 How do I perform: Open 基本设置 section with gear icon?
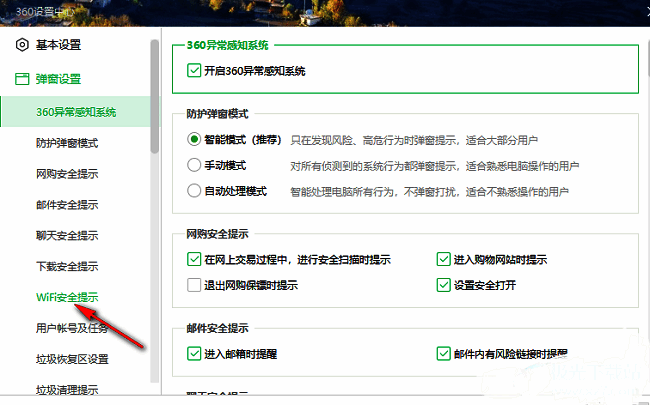coord(48,45)
